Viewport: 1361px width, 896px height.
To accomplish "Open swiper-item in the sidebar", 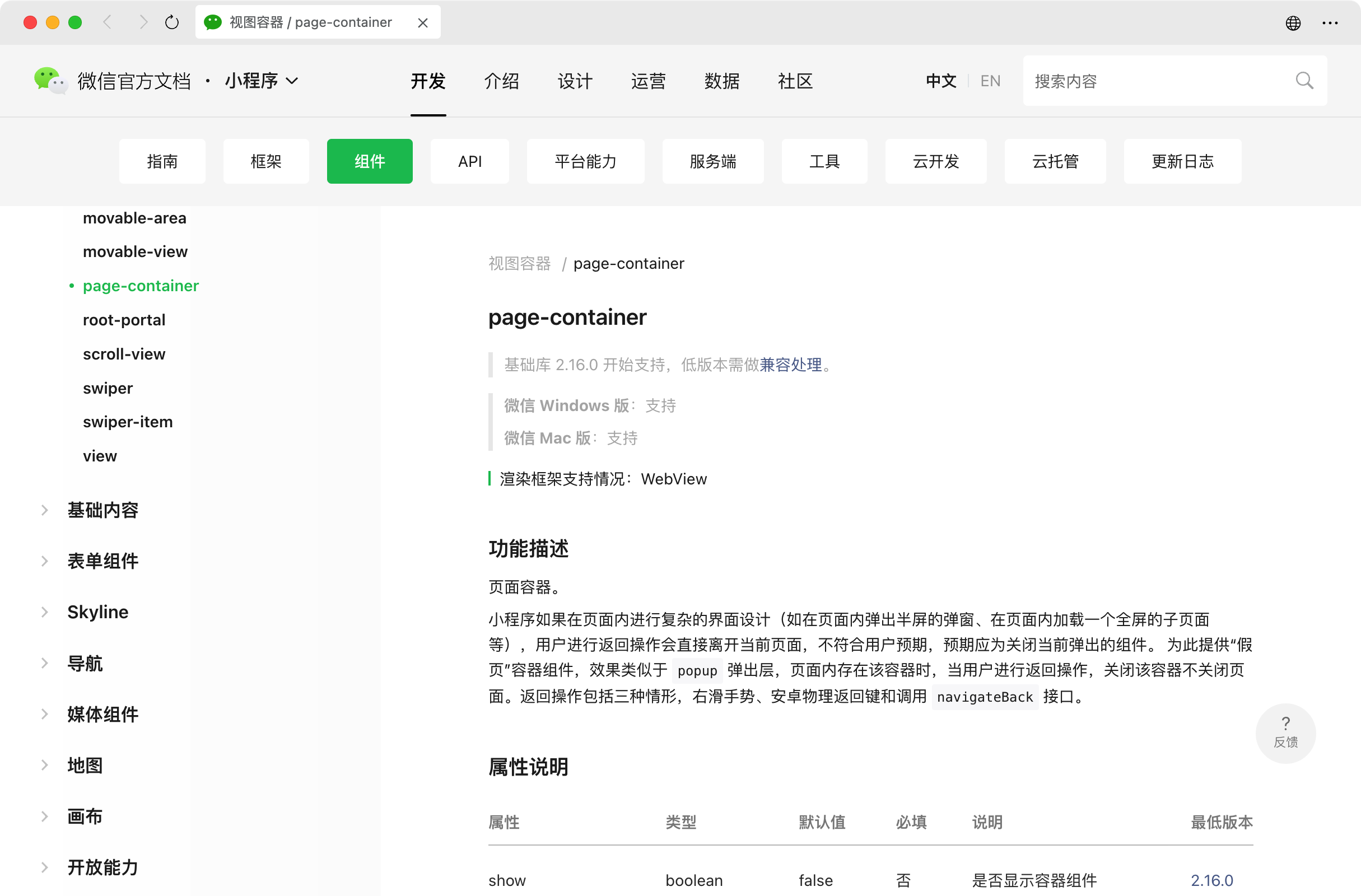I will (128, 422).
